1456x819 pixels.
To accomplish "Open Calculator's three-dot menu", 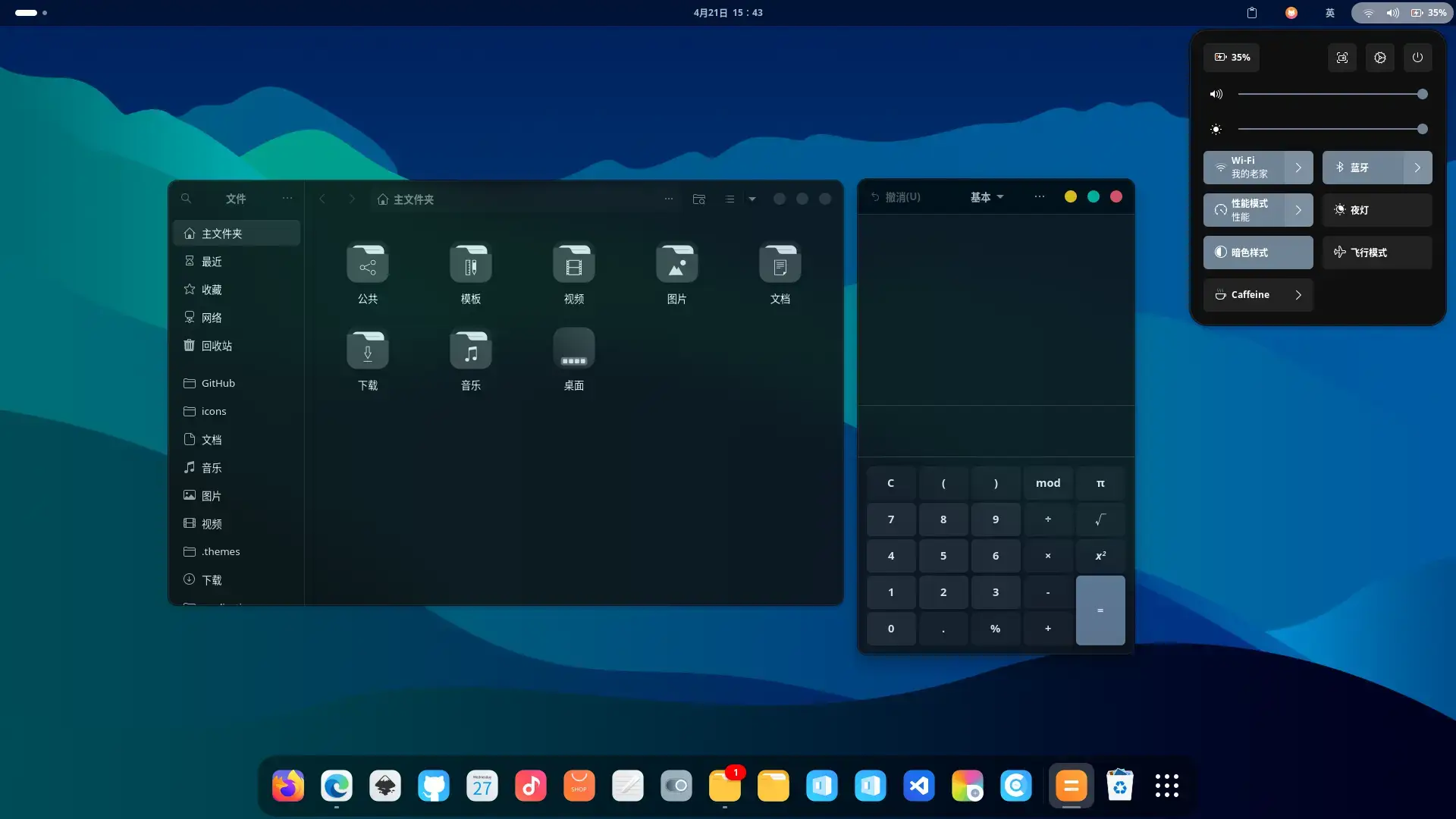I will pos(1039,196).
